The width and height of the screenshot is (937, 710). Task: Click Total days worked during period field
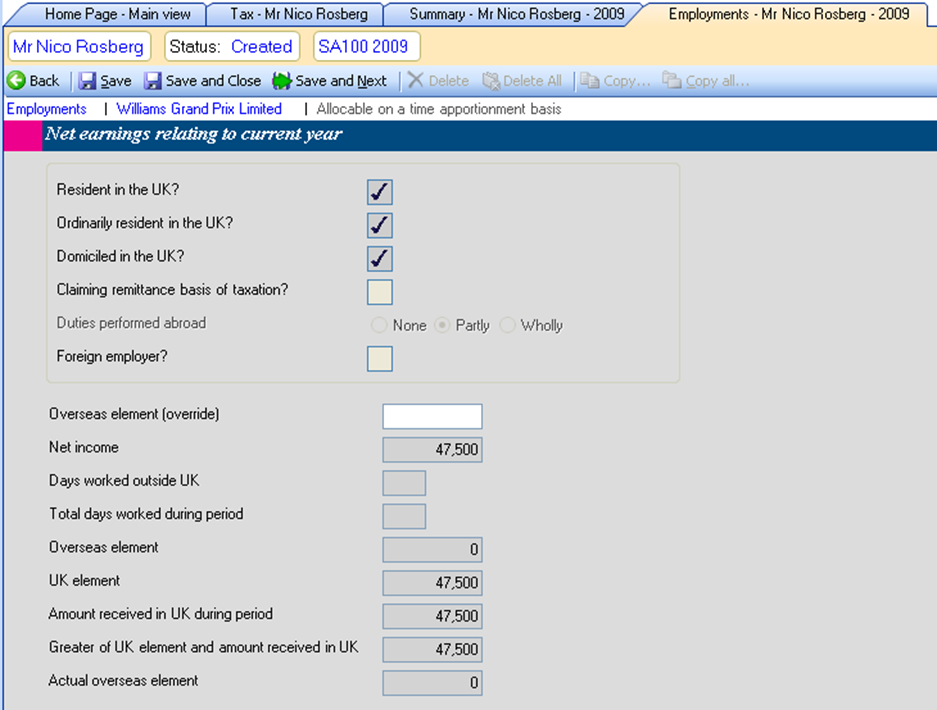[x=404, y=516]
